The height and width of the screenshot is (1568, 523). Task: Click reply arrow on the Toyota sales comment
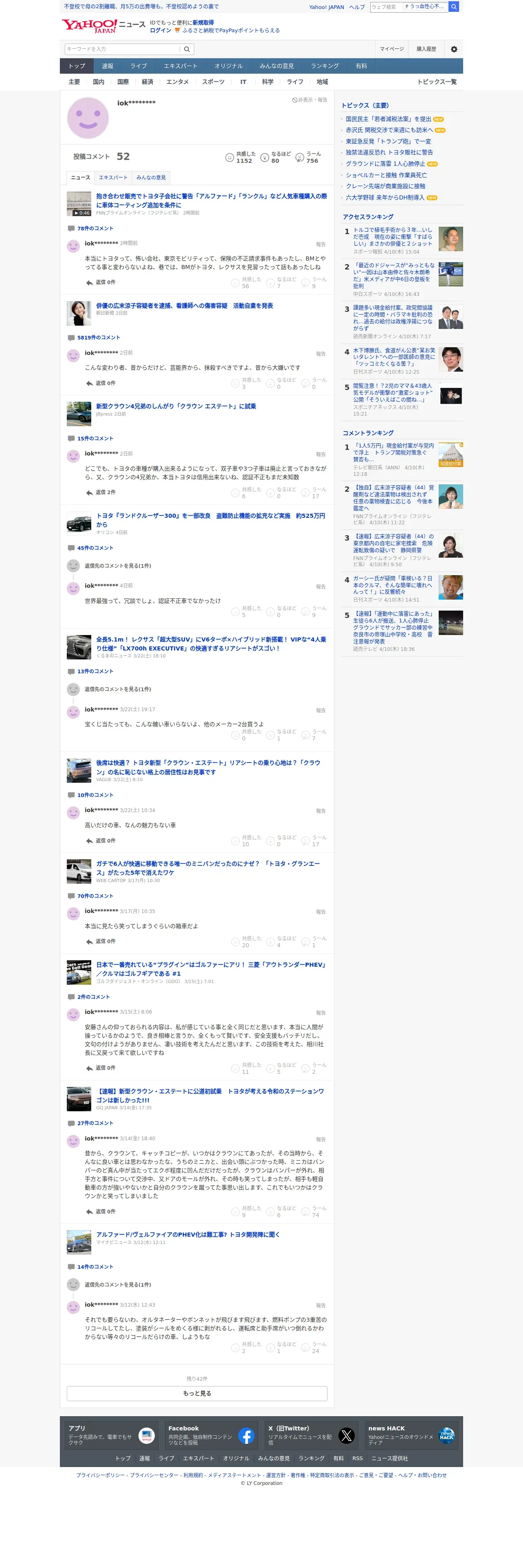(x=90, y=283)
